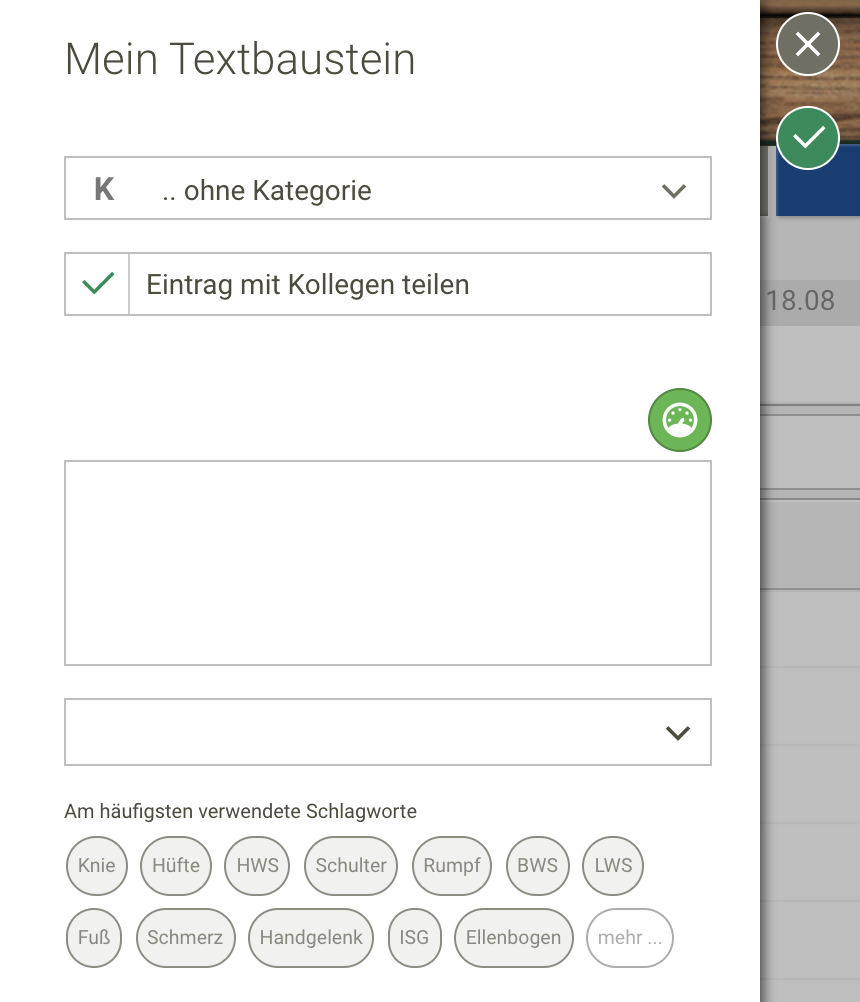Pick the 'LWS' tag
Viewport: 860px width, 1002px height.
coord(612,866)
